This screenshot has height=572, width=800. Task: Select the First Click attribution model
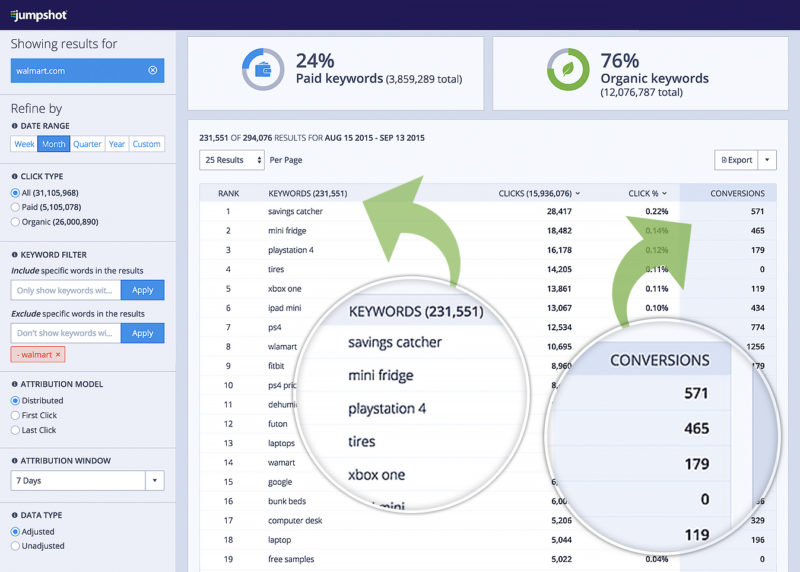coord(15,415)
